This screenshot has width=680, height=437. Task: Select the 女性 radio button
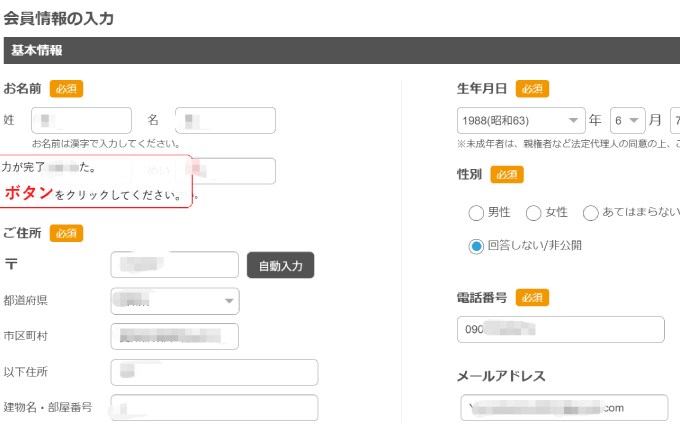tap(533, 212)
